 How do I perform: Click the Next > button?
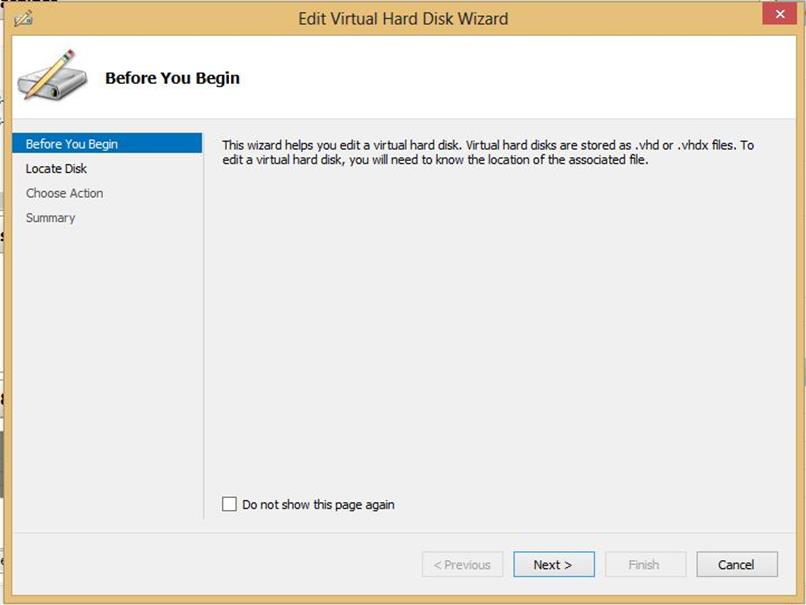pyautogui.click(x=554, y=564)
